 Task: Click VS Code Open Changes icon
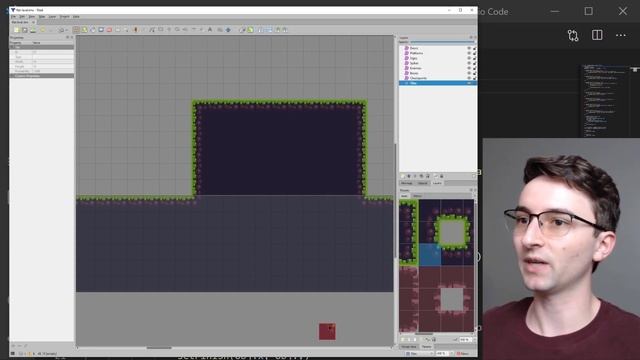(573, 36)
